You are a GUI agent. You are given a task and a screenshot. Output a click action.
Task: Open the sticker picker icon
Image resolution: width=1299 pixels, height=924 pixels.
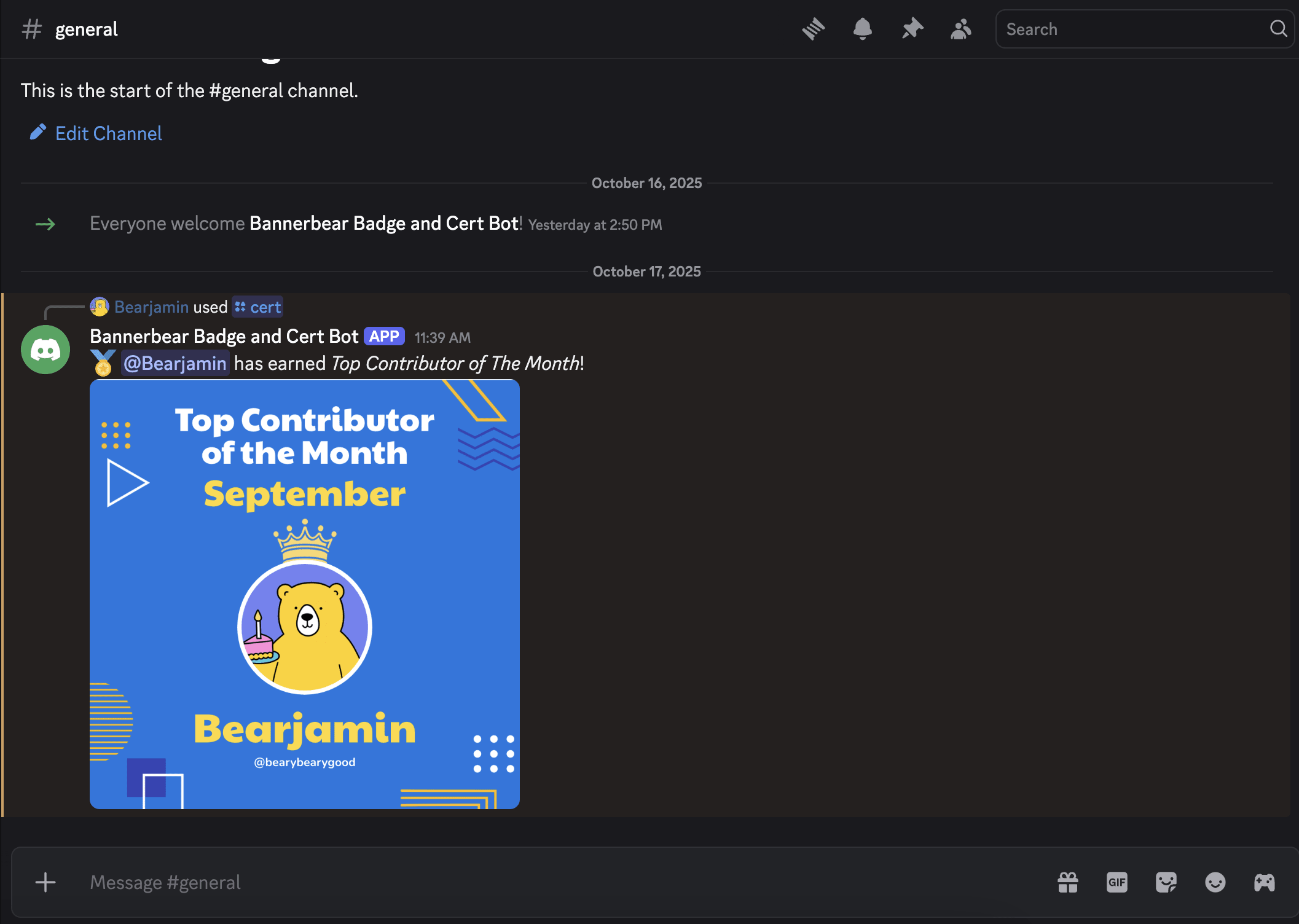(1166, 883)
